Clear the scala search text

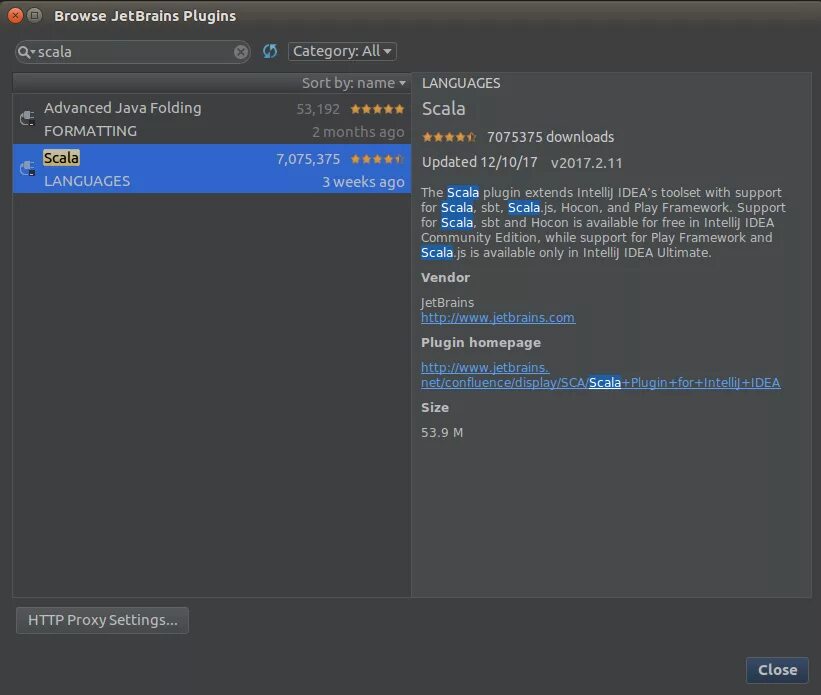(241, 52)
